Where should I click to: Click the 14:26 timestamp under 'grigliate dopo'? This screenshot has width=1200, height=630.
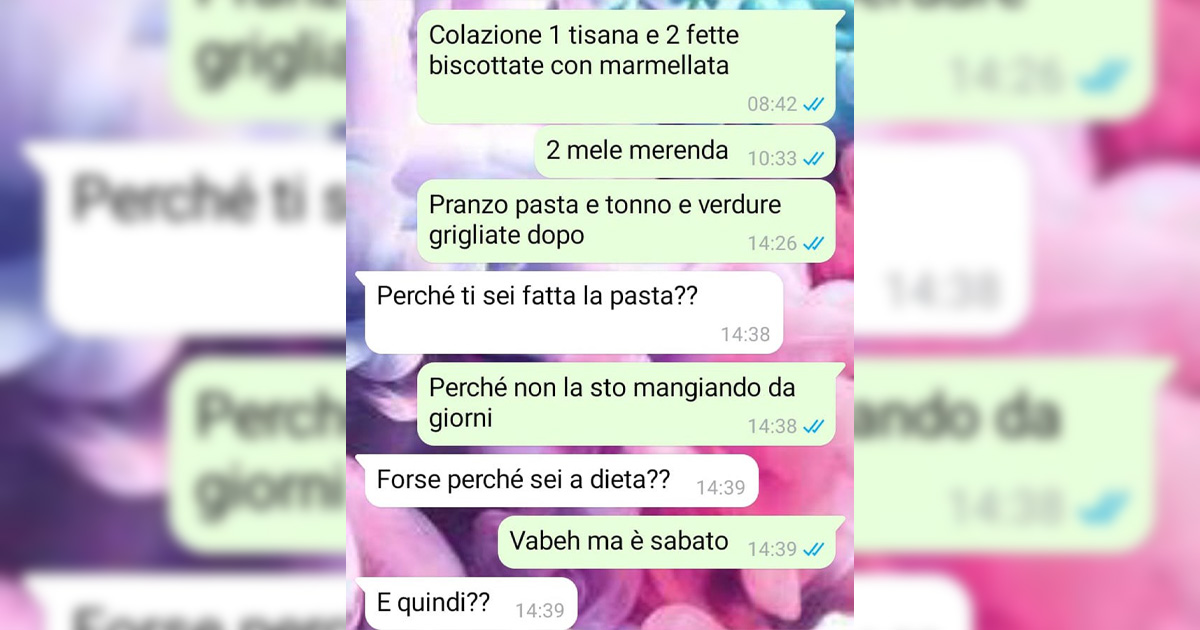pos(772,243)
